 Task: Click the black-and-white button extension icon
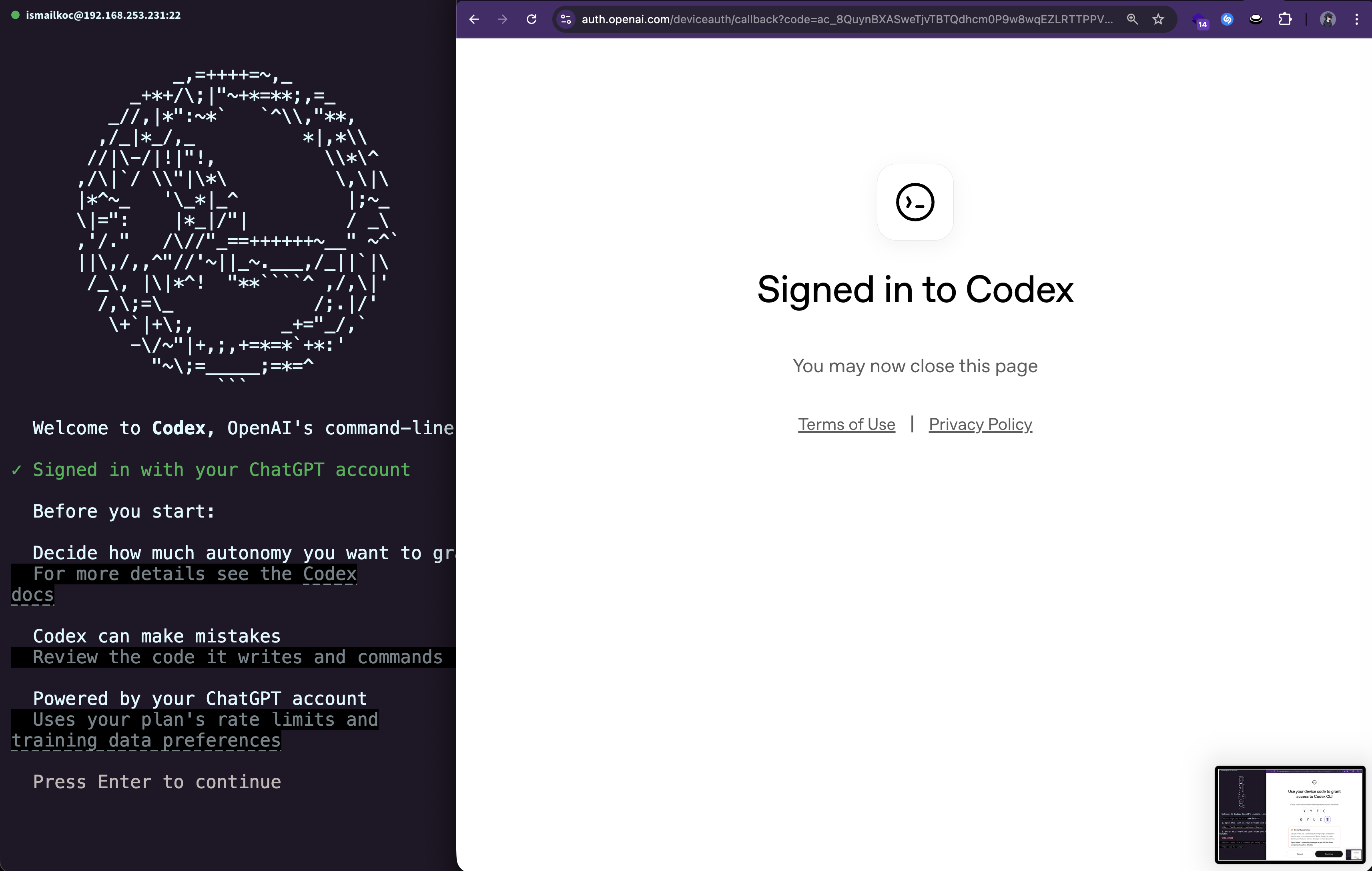pyautogui.click(x=1255, y=19)
